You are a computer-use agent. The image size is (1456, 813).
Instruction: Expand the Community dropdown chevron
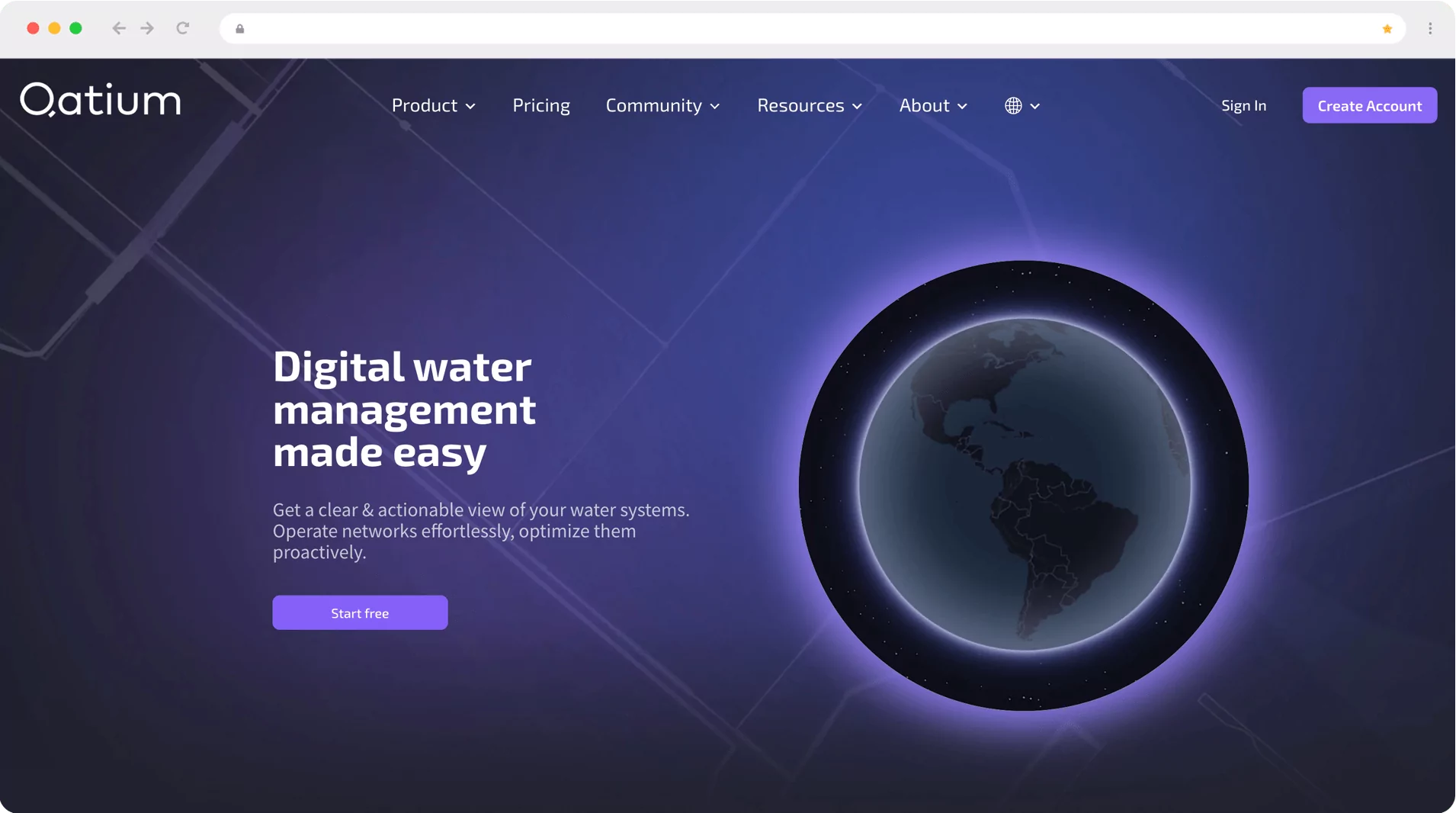click(715, 107)
